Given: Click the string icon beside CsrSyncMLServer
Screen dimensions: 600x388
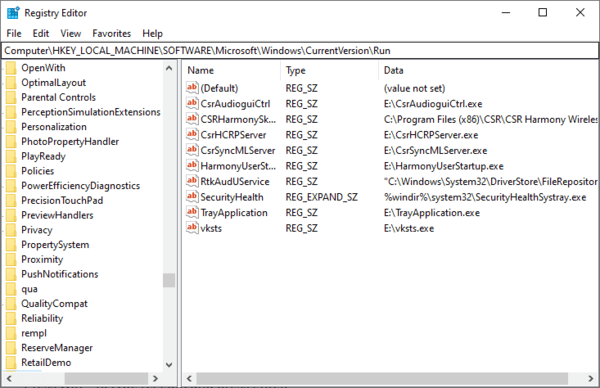Looking at the screenshot, I should coord(192,150).
